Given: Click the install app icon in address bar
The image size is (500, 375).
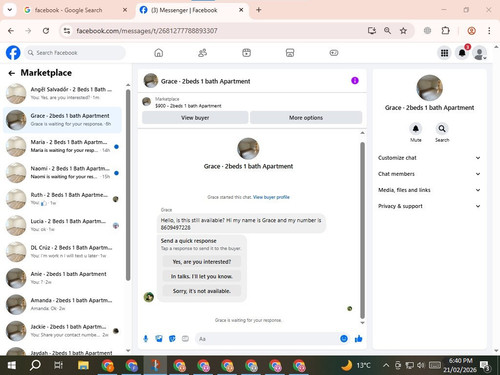Looking at the screenshot, I should click(x=372, y=31).
